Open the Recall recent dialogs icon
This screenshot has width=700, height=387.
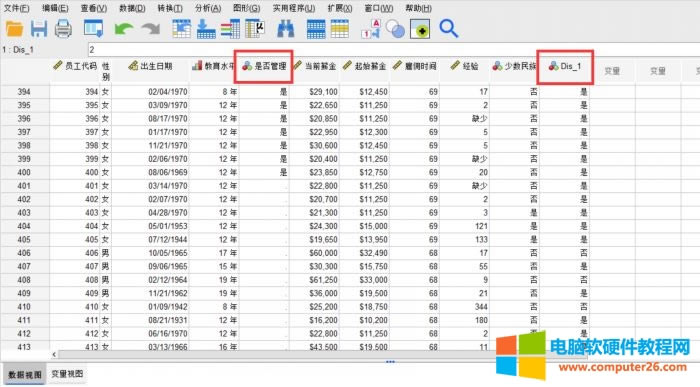point(93,29)
